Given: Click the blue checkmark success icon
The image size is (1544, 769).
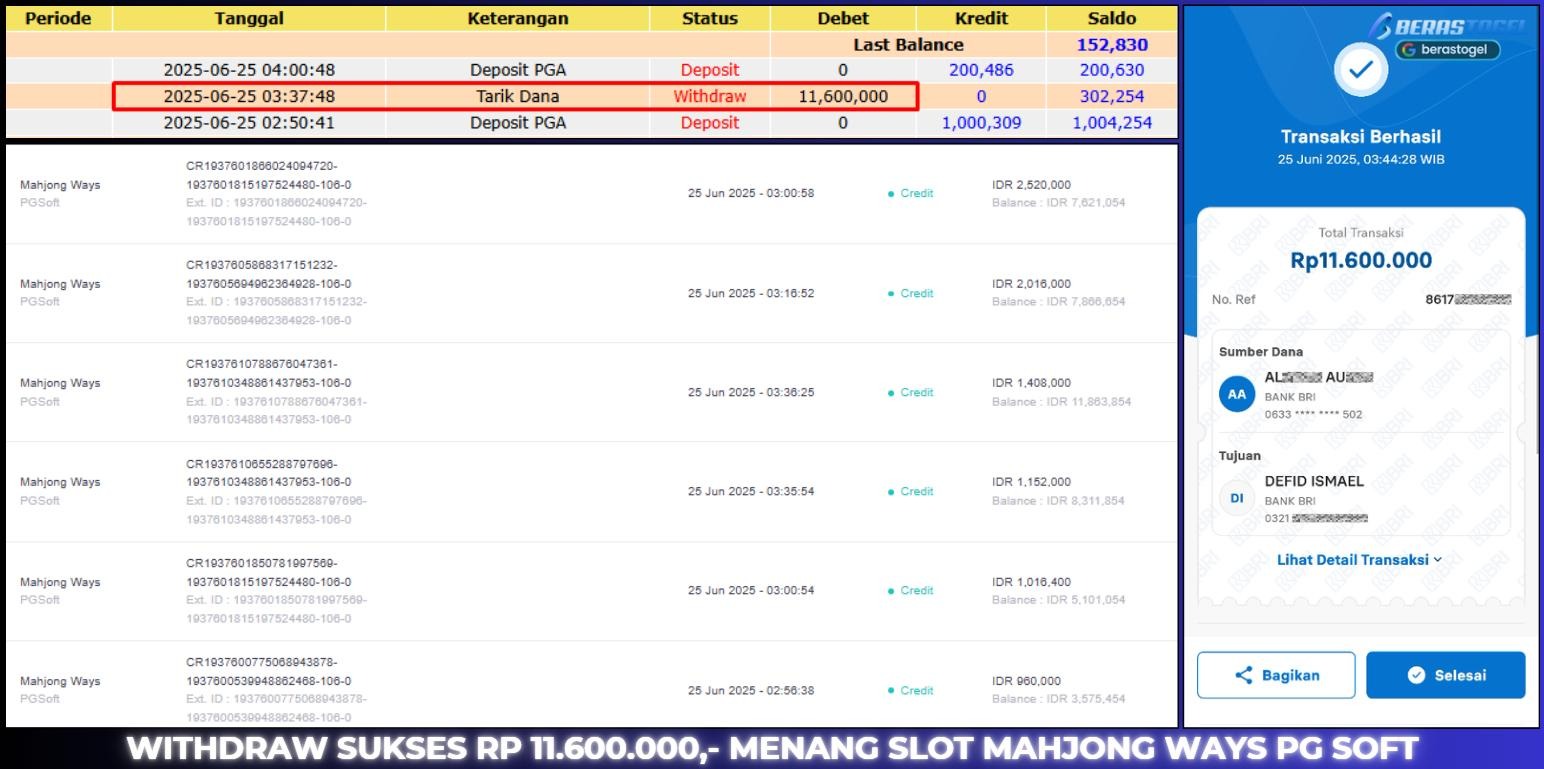Looking at the screenshot, I should click(x=1361, y=69).
